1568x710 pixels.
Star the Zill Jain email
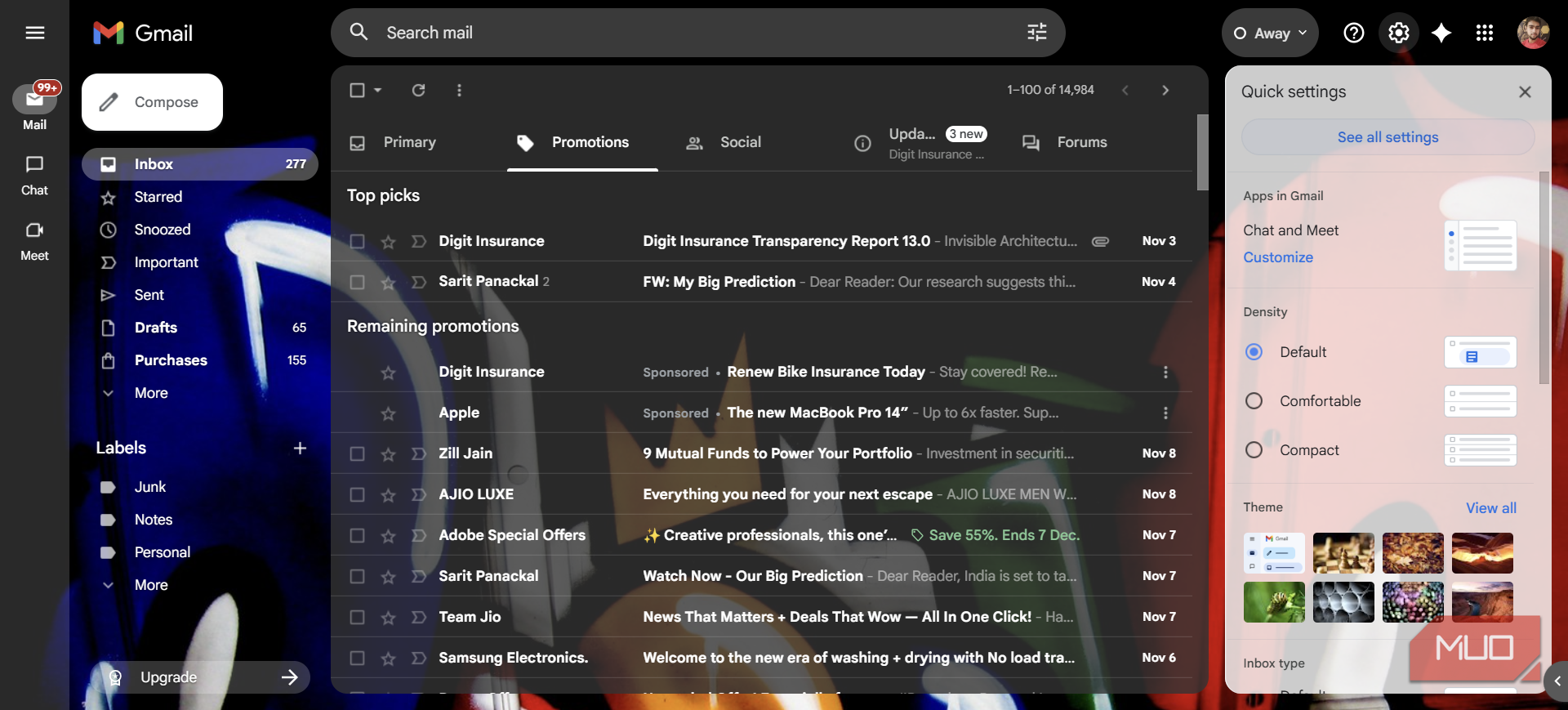point(388,454)
